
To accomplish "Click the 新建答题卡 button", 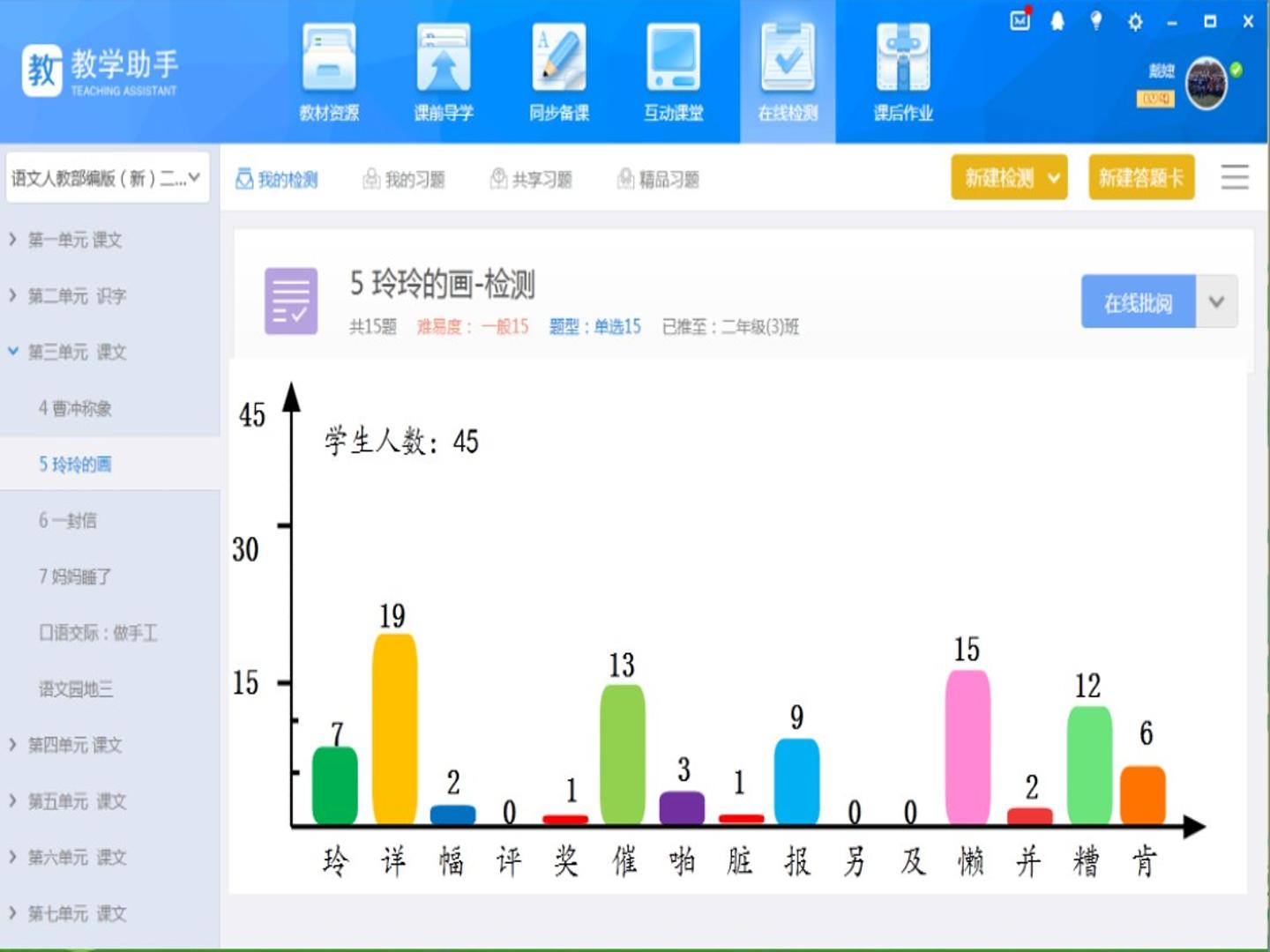I will tap(1141, 177).
